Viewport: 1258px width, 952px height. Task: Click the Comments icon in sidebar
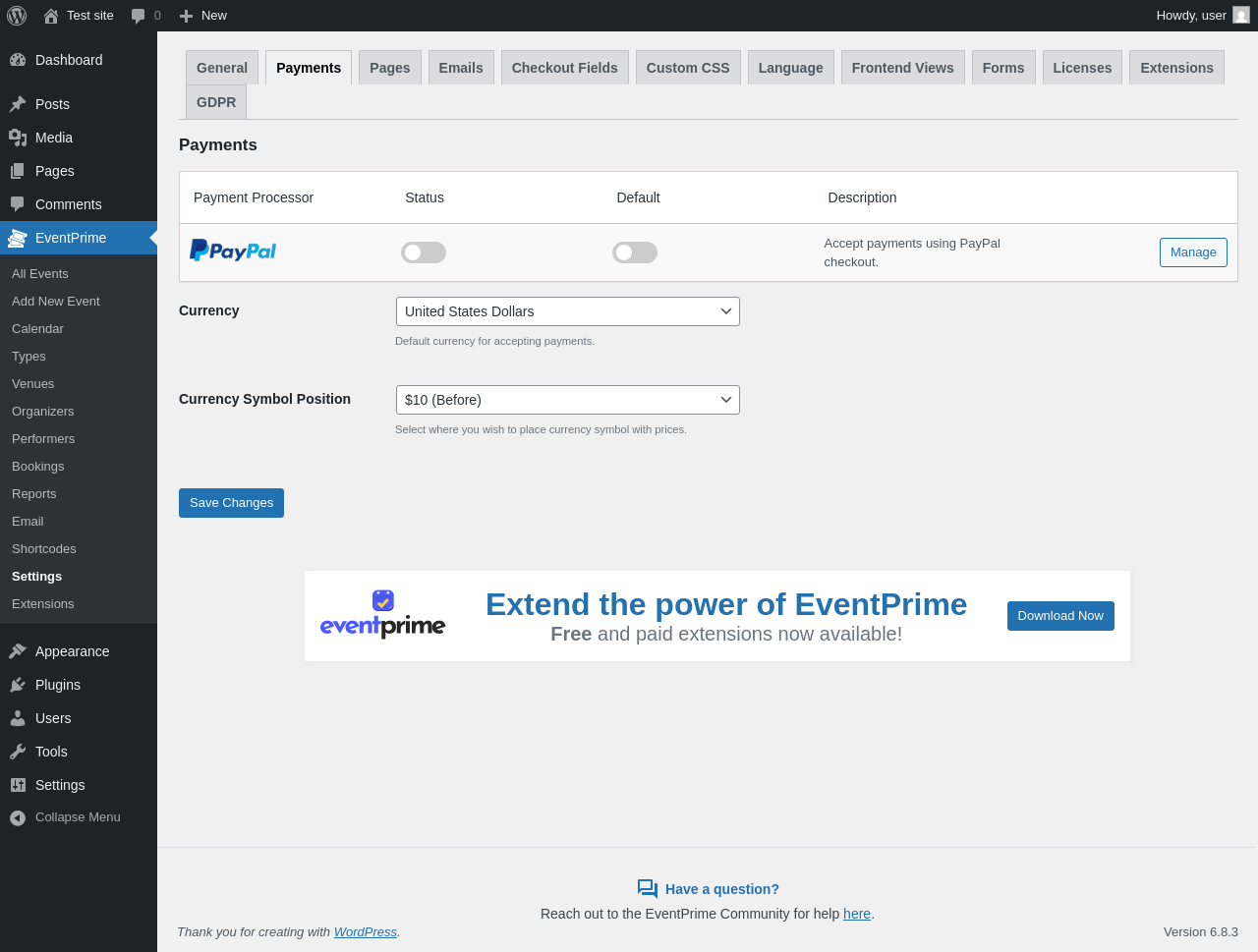[x=18, y=204]
